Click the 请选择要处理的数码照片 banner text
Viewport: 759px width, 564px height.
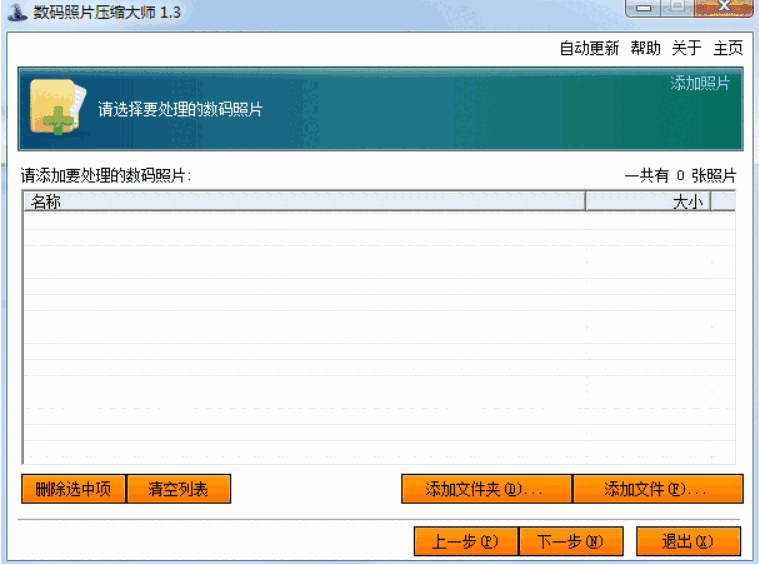point(180,109)
